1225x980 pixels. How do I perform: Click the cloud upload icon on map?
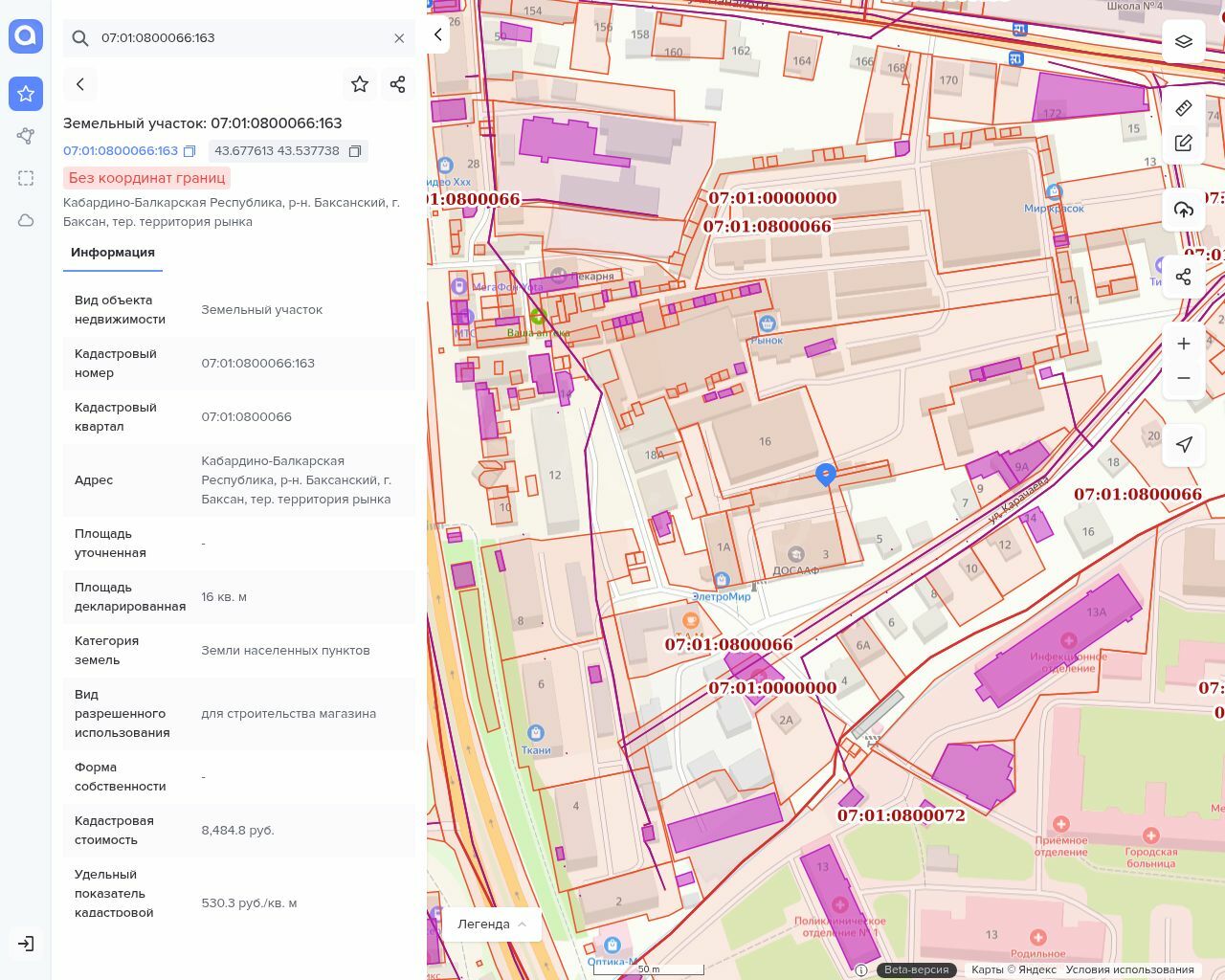[x=1184, y=210]
